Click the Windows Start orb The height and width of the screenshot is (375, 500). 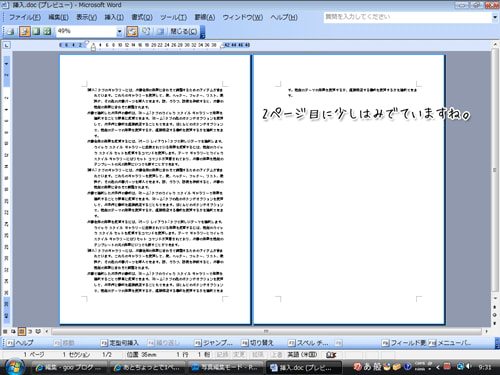(14, 367)
